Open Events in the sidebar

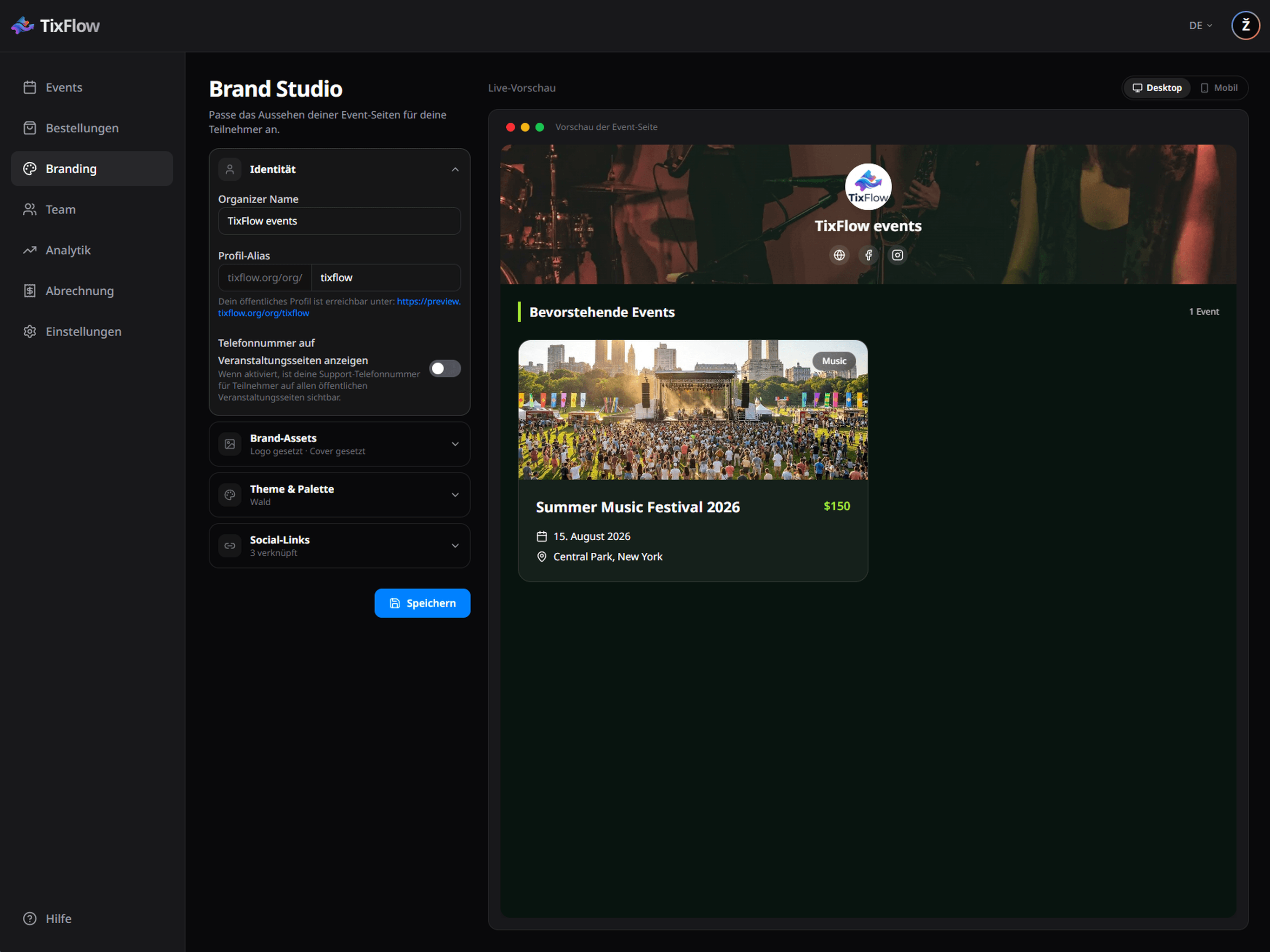[x=92, y=87]
